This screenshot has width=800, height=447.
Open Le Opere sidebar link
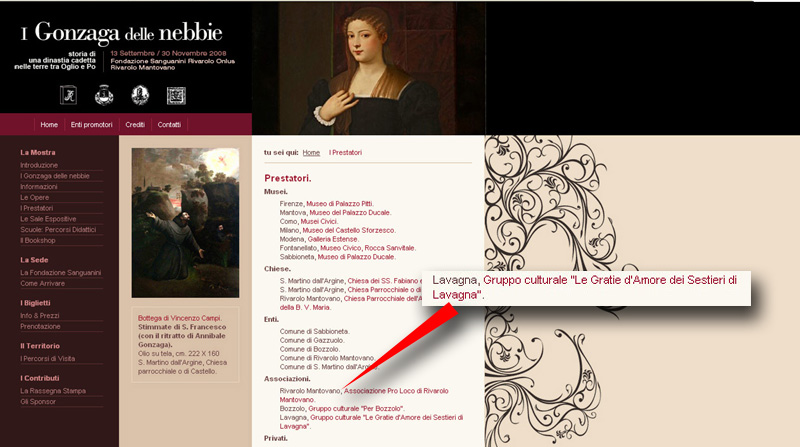[x=35, y=197]
